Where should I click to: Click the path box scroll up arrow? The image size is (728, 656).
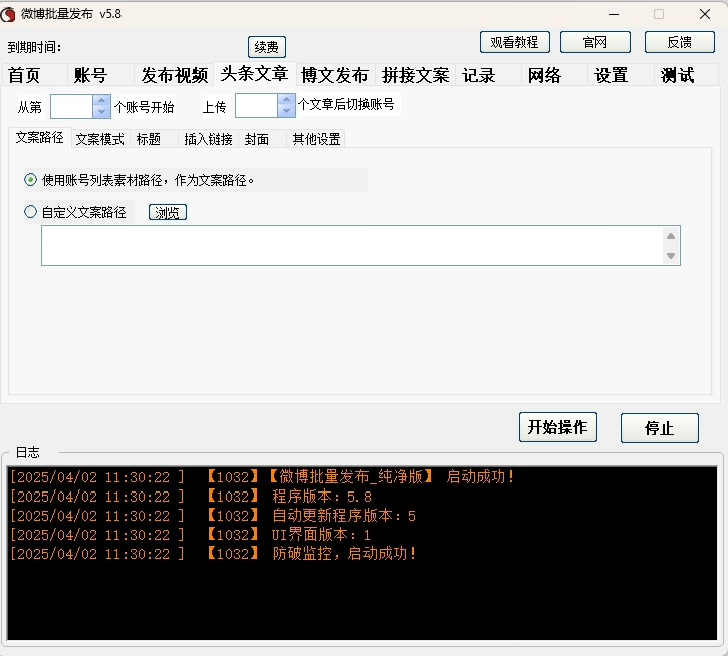[671, 236]
